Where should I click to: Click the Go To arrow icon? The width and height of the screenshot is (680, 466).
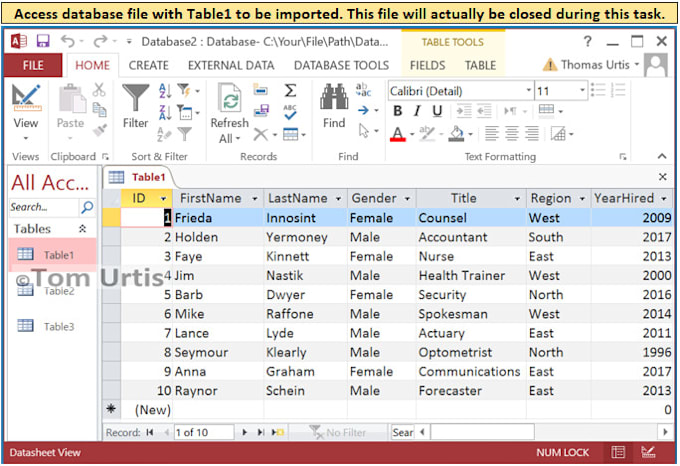(x=363, y=111)
